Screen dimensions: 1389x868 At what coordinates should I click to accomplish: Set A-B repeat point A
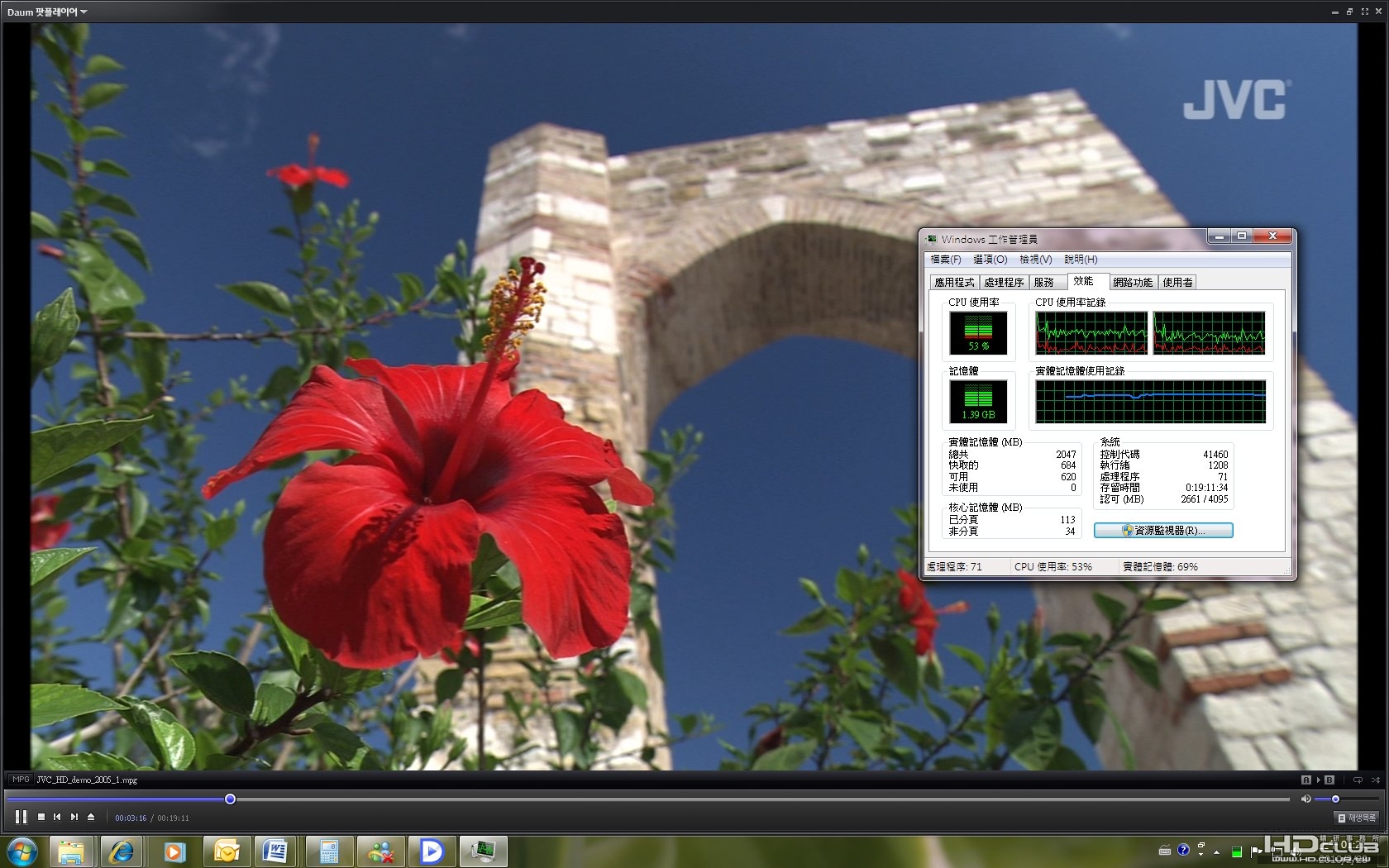tap(1305, 780)
